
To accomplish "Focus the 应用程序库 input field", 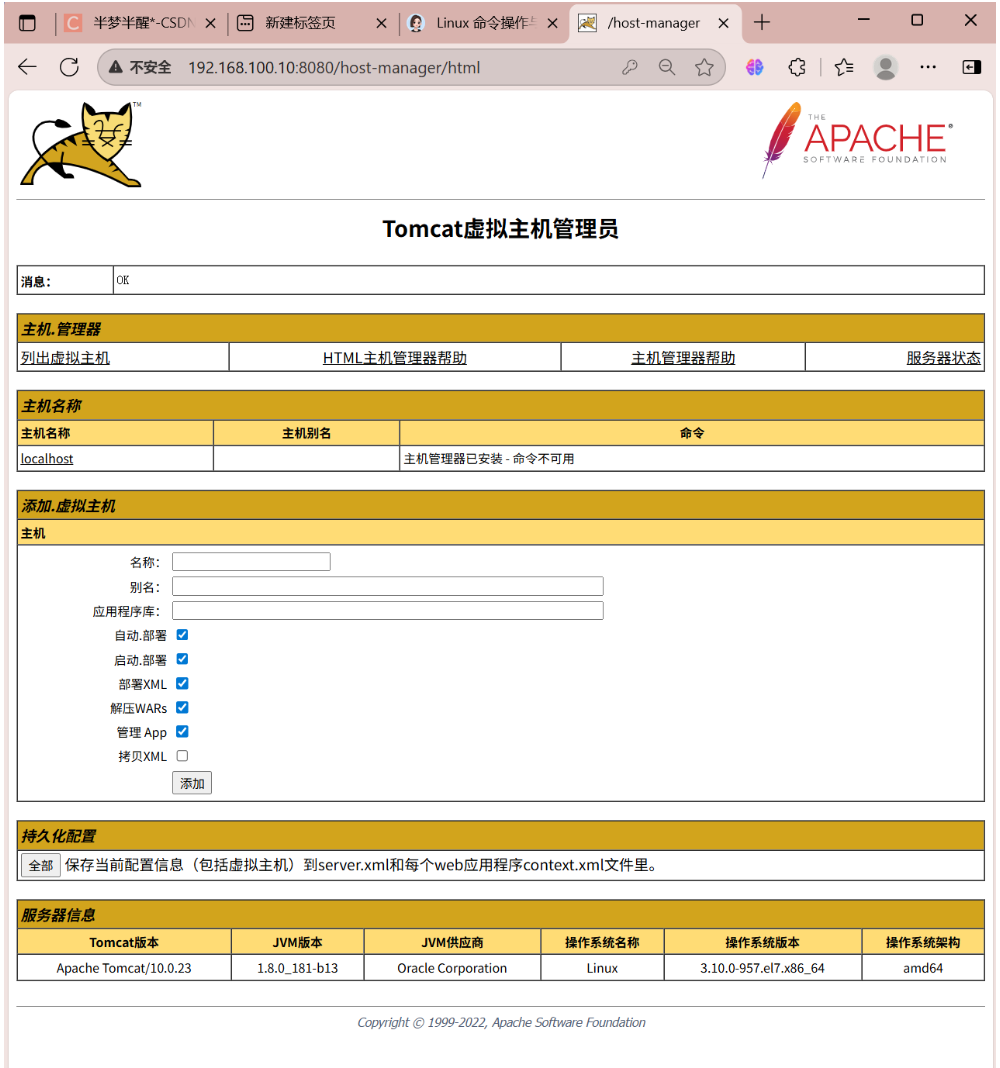I will click(388, 610).
